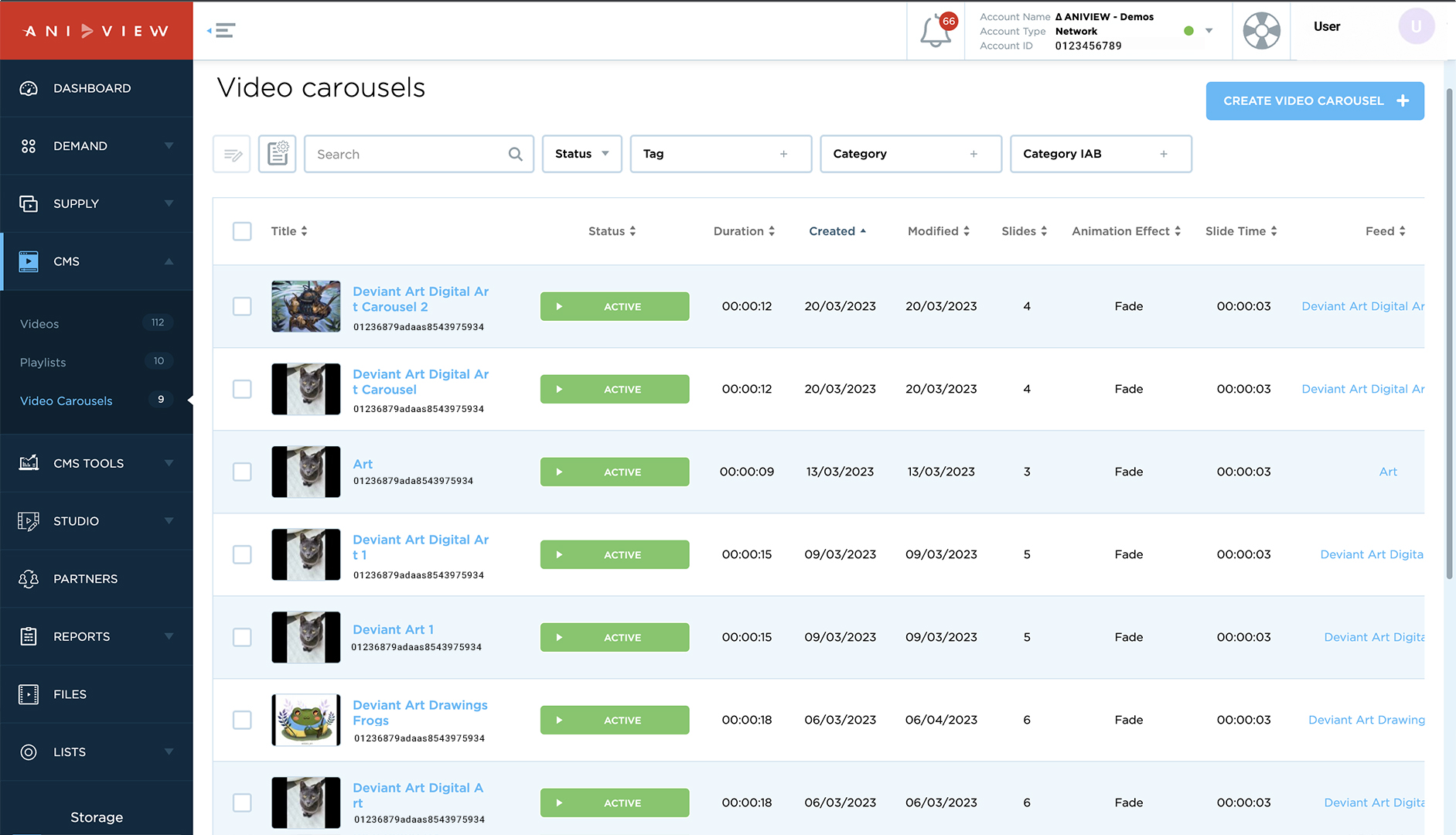This screenshot has height=835, width=1456.
Task: Open the clipboard settings icon
Action: pos(278,154)
